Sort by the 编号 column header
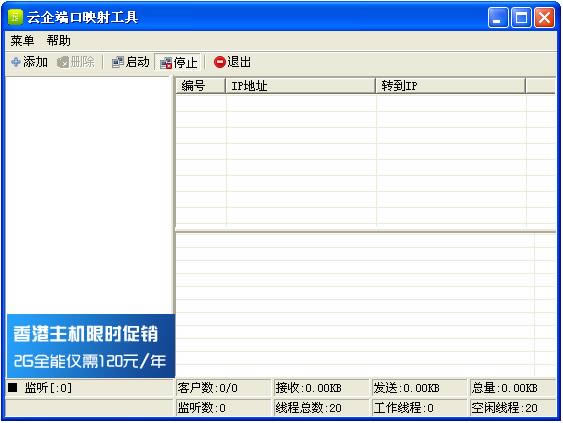Screen dimensions: 563x423 201,86
